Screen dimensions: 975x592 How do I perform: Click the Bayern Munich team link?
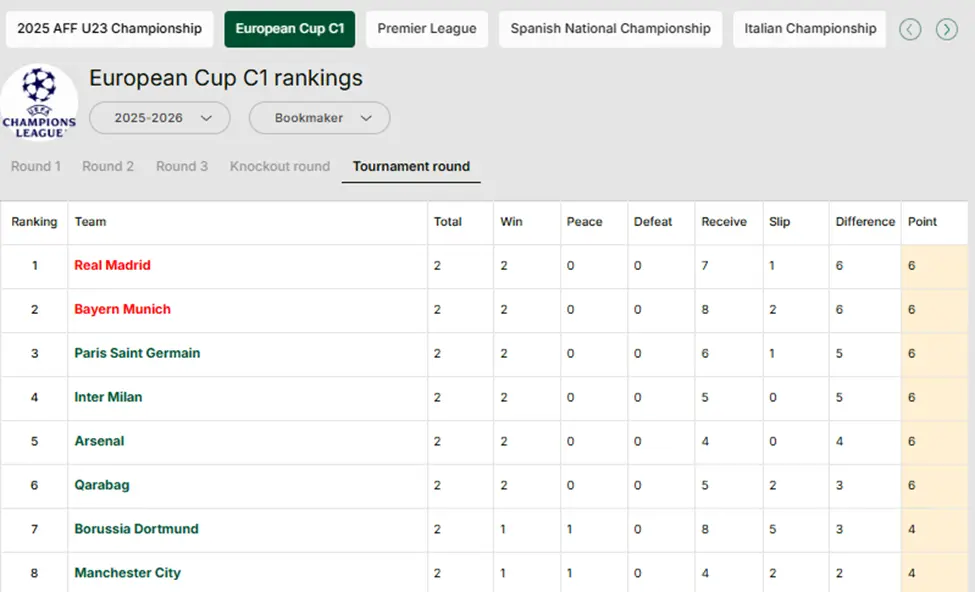(122, 309)
